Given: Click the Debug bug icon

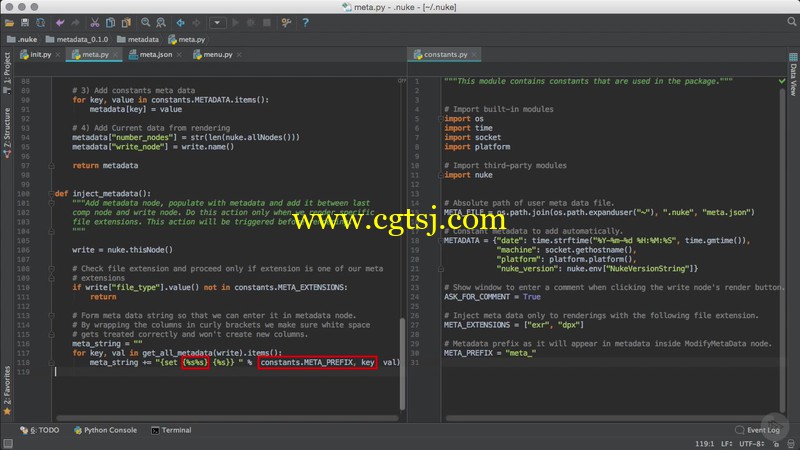Looking at the screenshot, I should pos(251,22).
